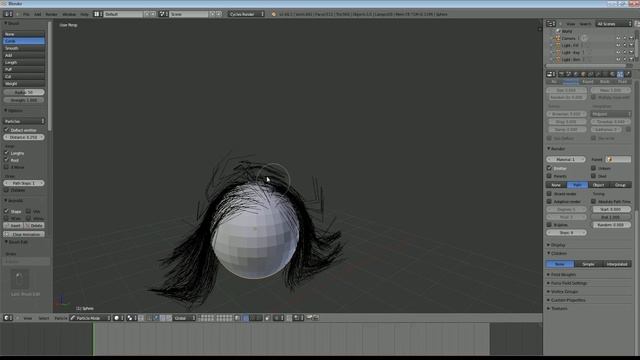Open the Info editor type selector icon

[7, 14]
